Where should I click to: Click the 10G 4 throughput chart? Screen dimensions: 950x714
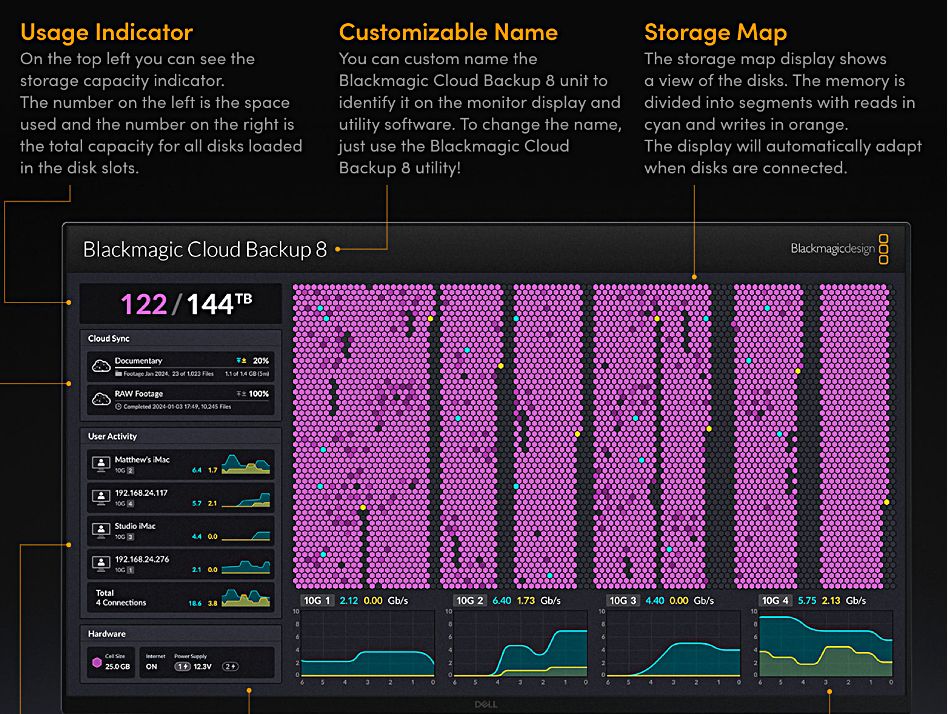point(826,644)
